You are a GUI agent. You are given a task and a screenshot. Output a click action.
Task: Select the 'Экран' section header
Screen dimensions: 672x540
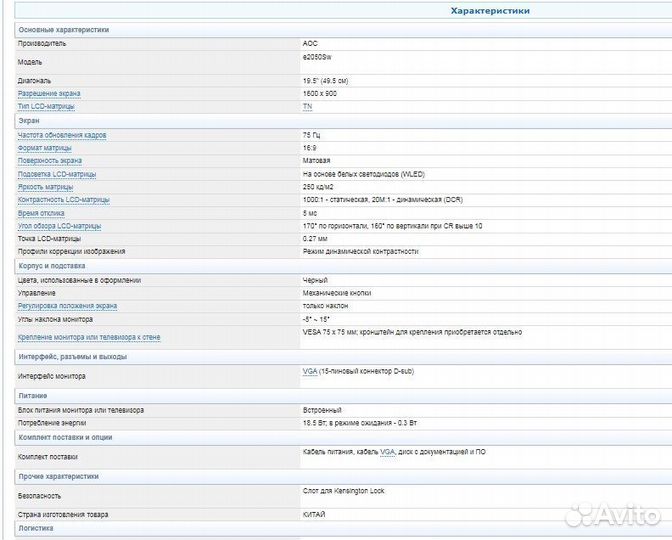click(x=29, y=121)
